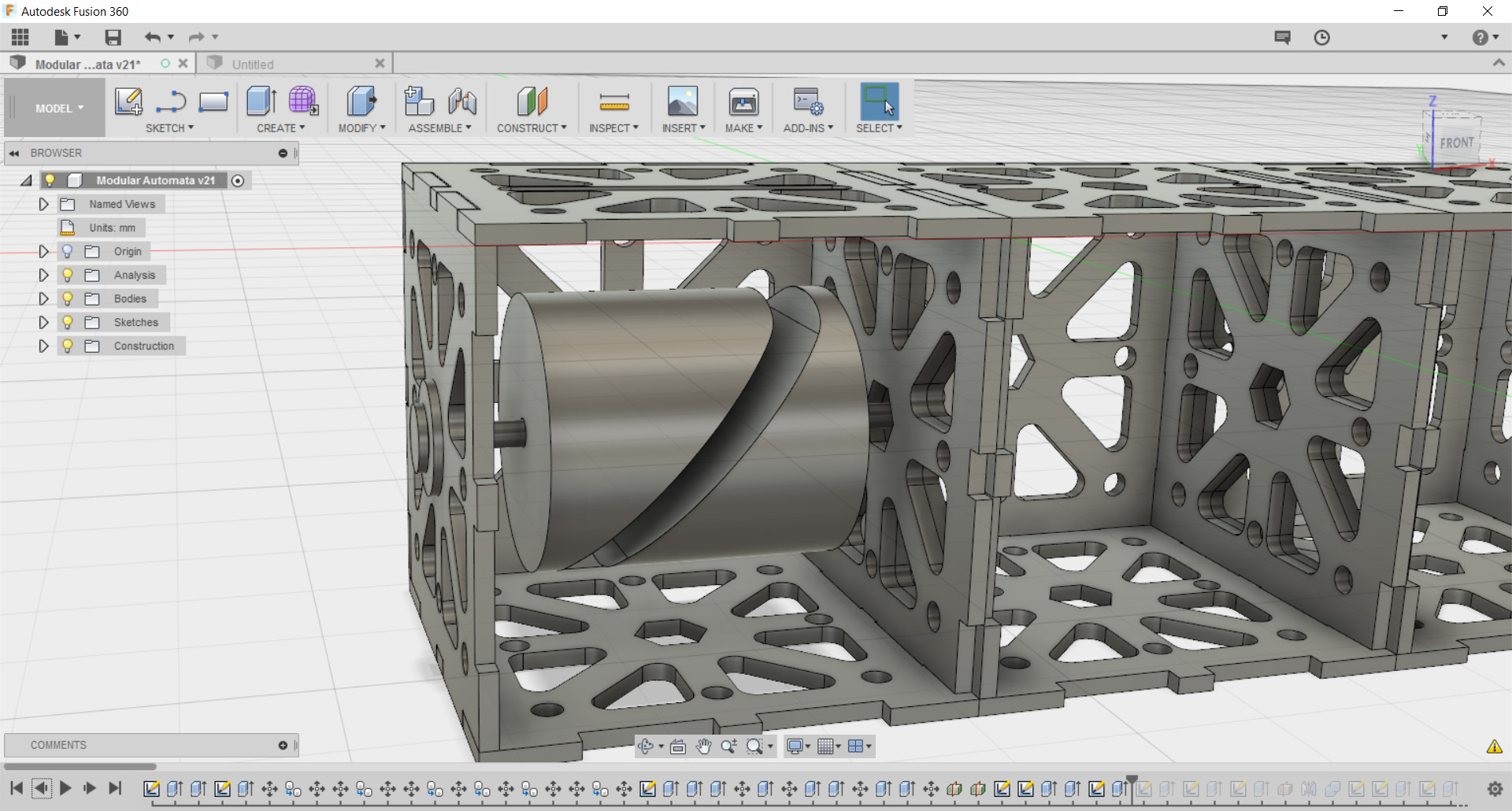Play the timeline

(65, 788)
